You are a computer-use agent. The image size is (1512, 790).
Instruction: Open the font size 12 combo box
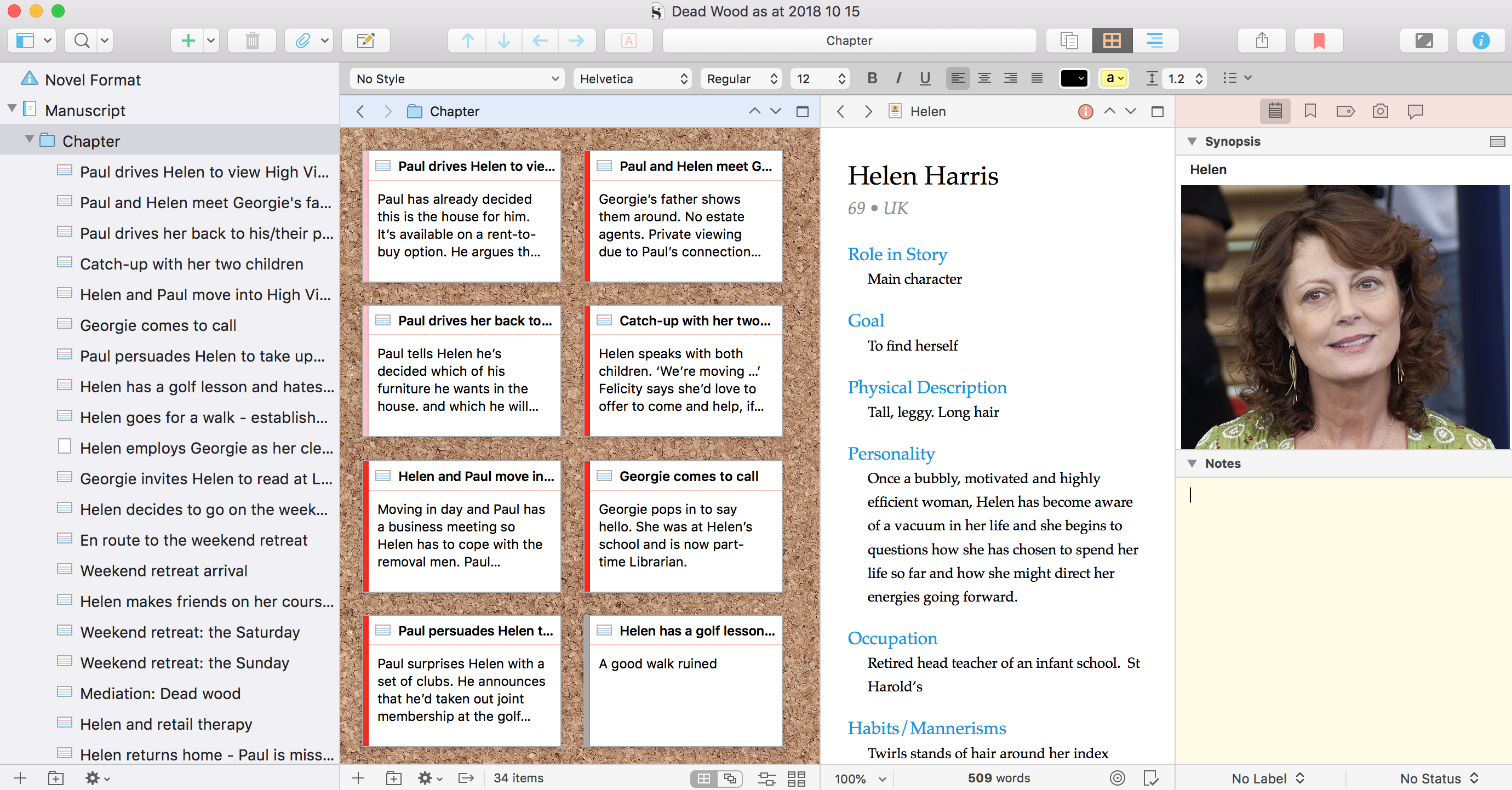[x=820, y=79]
